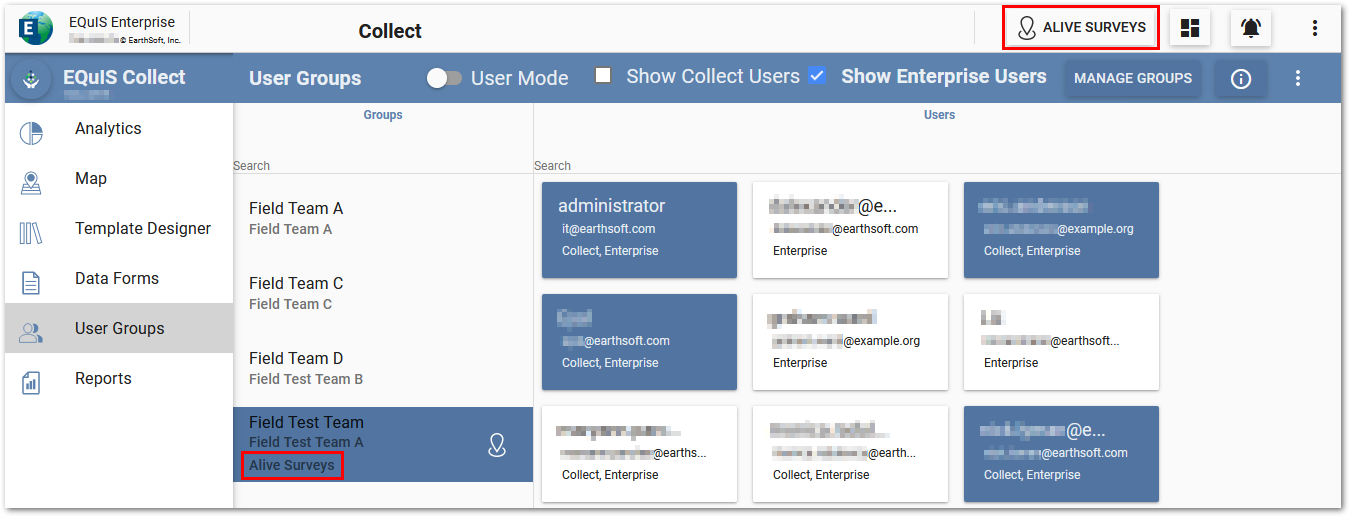The width and height of the screenshot is (1350, 517).
Task: Toggle the User Mode switch
Action: [x=444, y=78]
